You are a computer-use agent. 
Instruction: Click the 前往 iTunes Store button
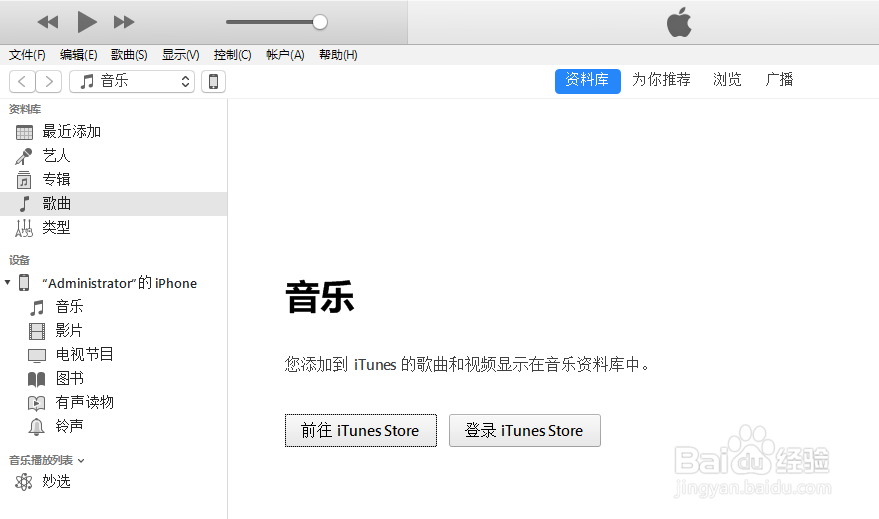pyautogui.click(x=360, y=430)
